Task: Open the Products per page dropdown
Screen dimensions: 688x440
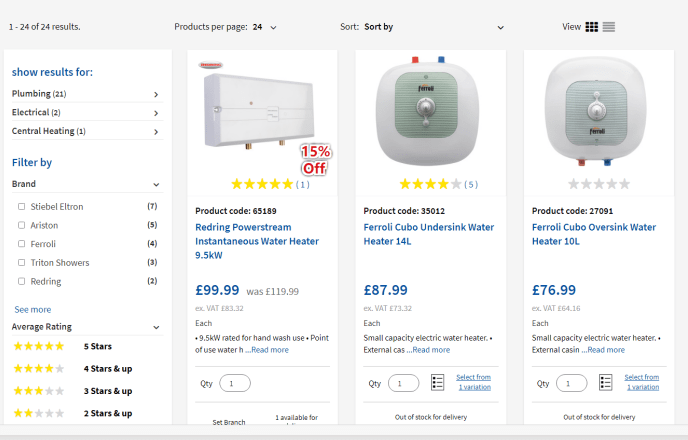Action: click(265, 27)
